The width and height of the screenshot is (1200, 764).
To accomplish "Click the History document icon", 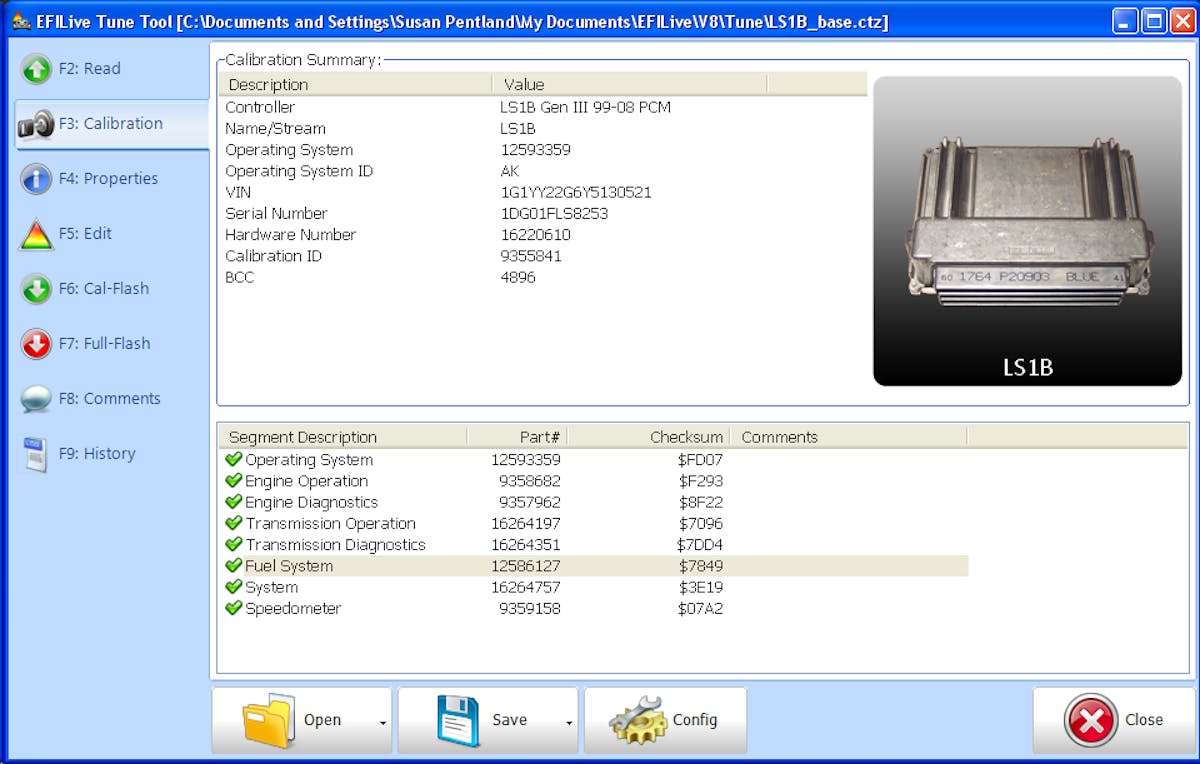I will point(35,454).
